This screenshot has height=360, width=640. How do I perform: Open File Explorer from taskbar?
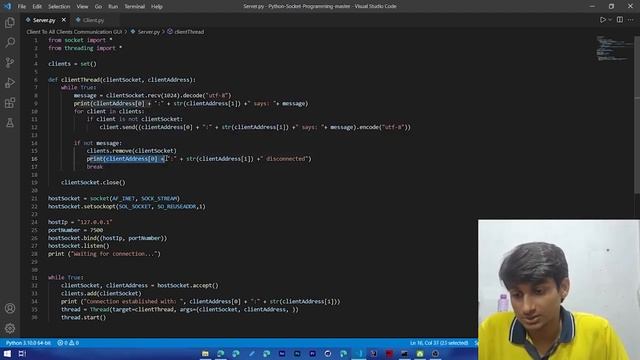[x=205, y=353]
